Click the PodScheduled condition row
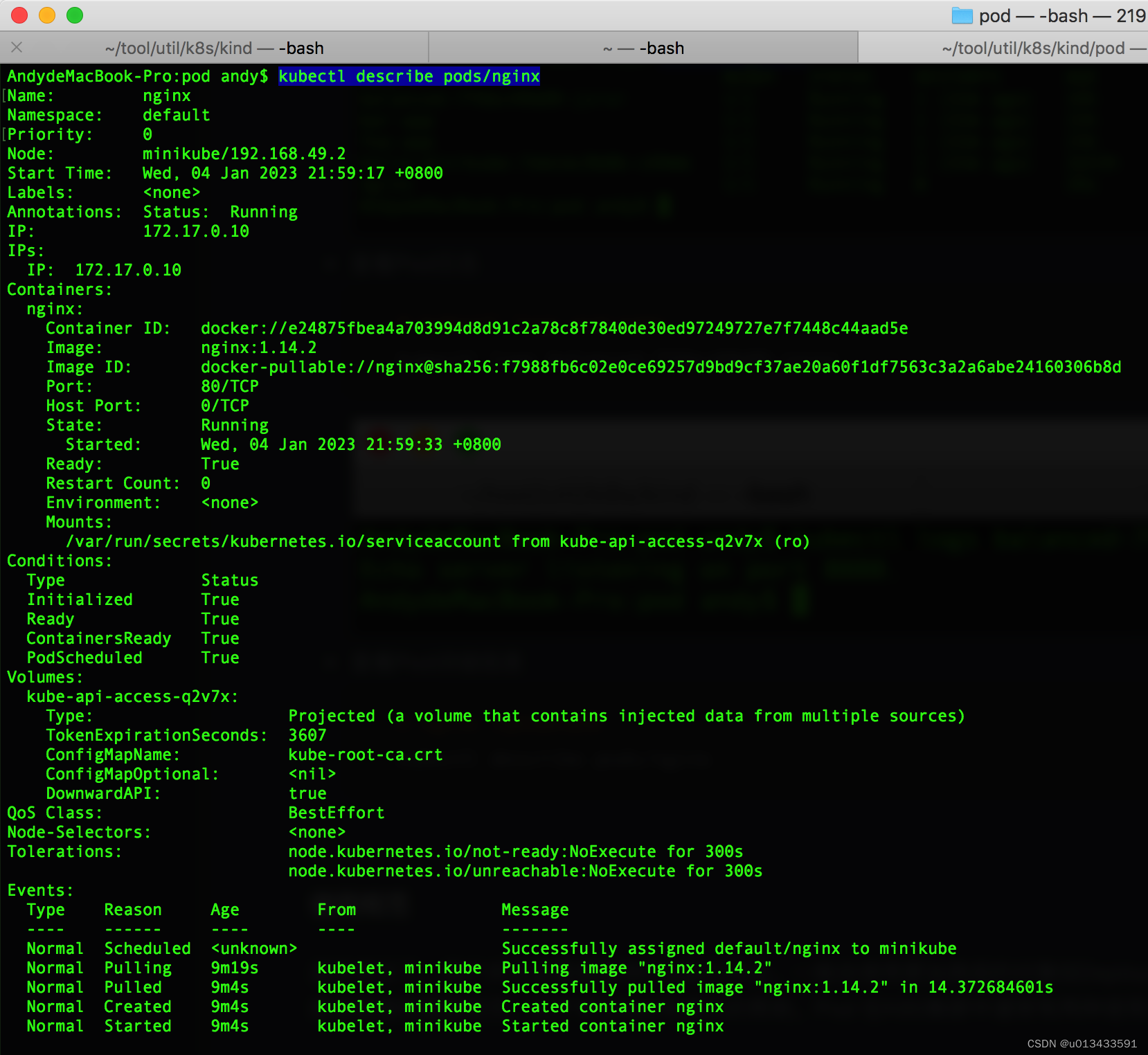 pyautogui.click(x=133, y=658)
